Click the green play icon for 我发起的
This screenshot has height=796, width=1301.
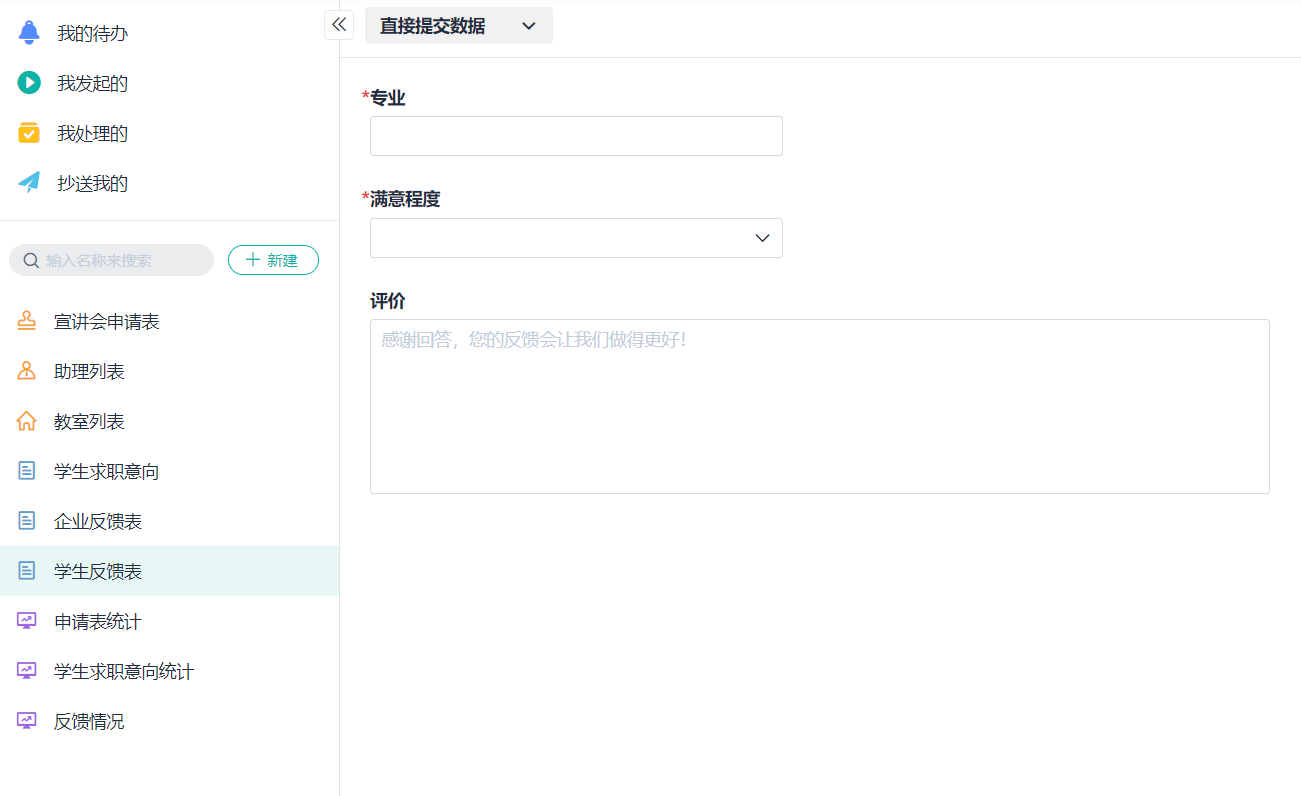point(29,83)
